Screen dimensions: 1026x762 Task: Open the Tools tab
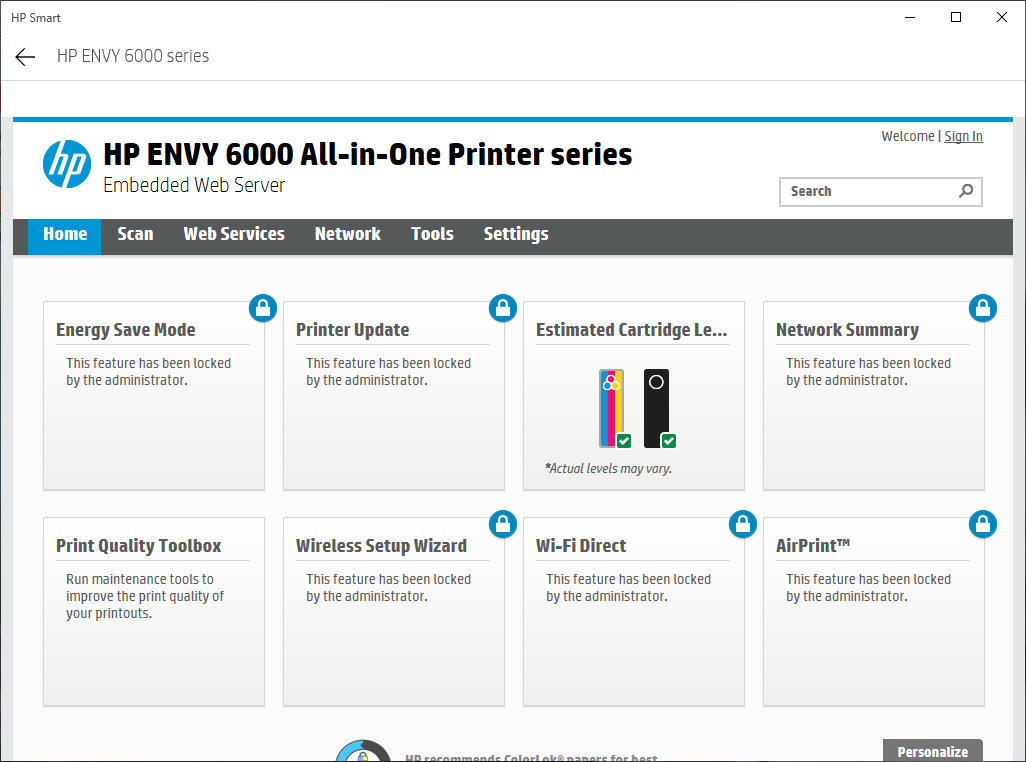pos(432,234)
